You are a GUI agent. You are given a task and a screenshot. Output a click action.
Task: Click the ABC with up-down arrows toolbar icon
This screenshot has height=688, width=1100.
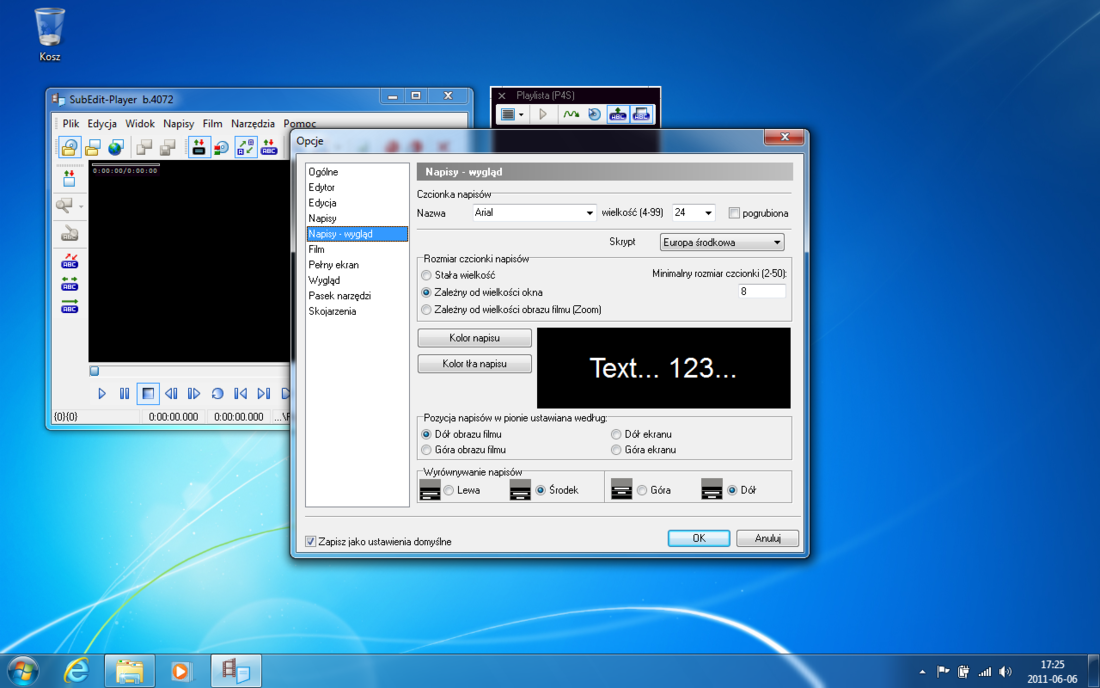pyautogui.click(x=269, y=147)
